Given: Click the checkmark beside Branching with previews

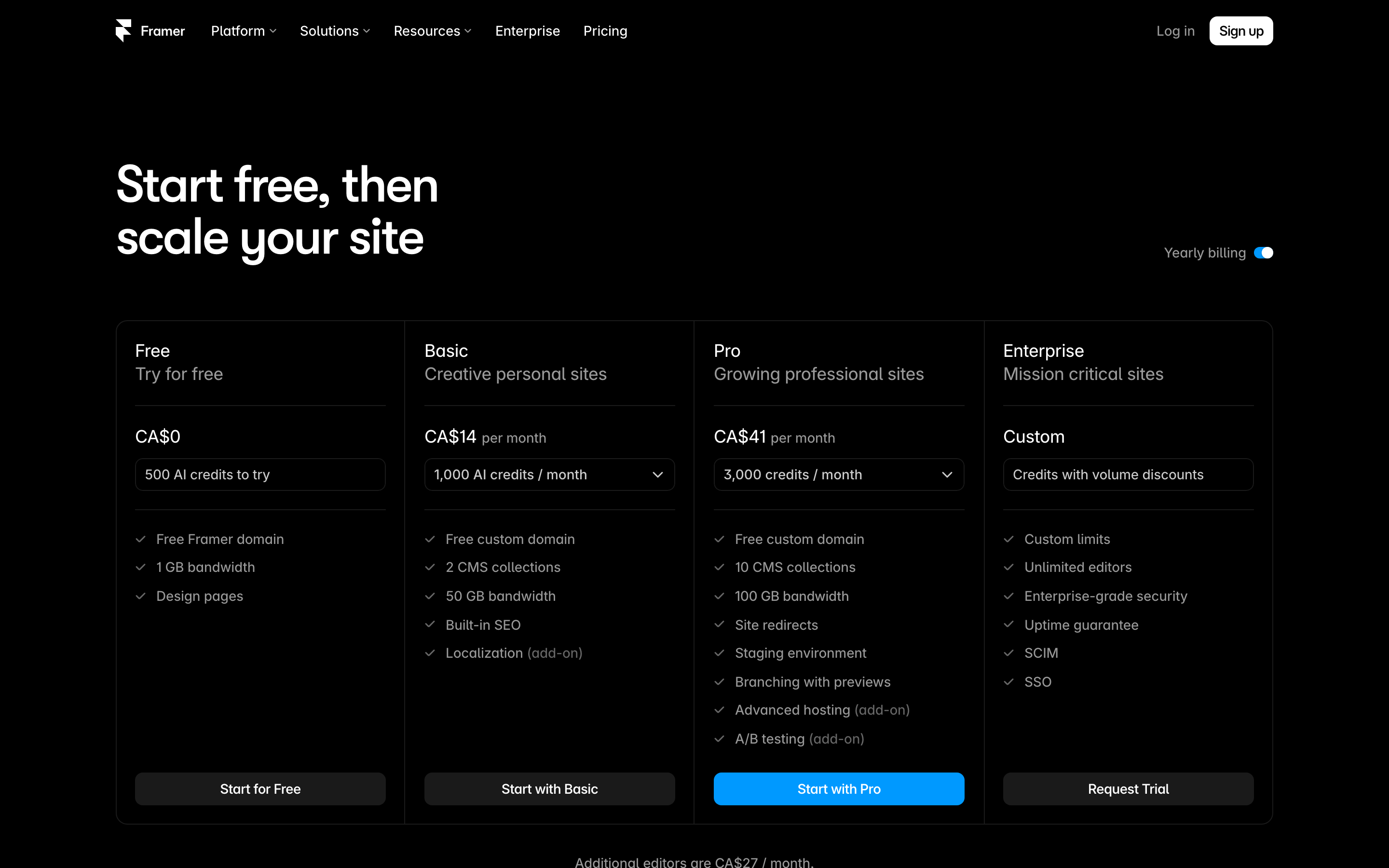Looking at the screenshot, I should [x=719, y=682].
